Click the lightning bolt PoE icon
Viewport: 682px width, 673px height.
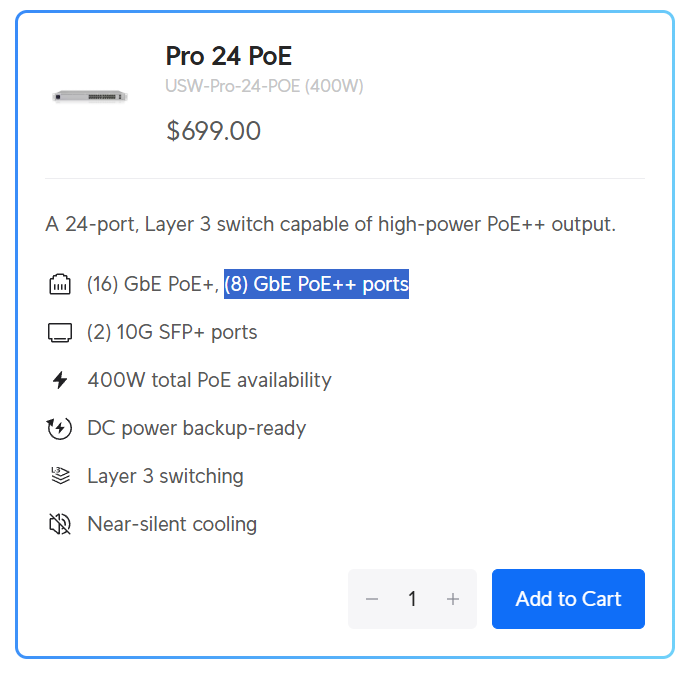[60, 380]
